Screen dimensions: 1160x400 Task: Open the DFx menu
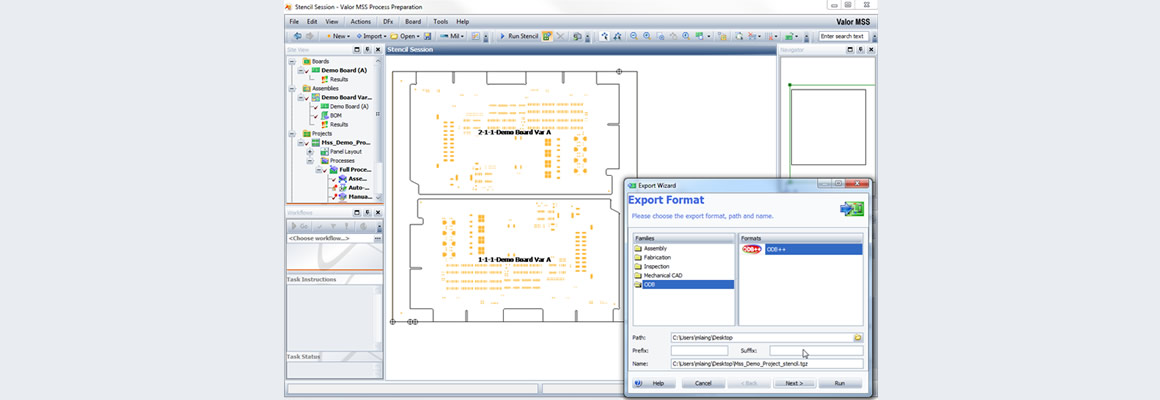(x=388, y=22)
